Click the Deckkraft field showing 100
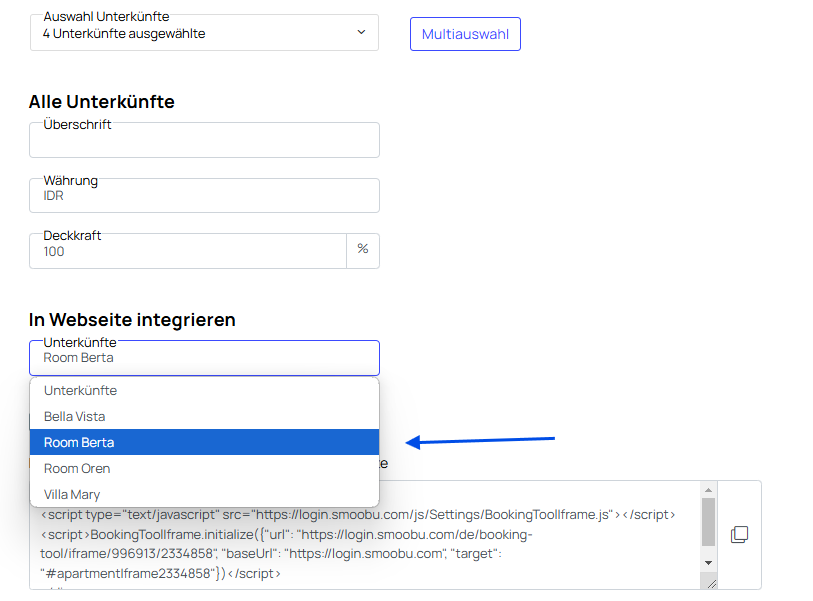Screen dimensions: 813x601 (x=188, y=251)
